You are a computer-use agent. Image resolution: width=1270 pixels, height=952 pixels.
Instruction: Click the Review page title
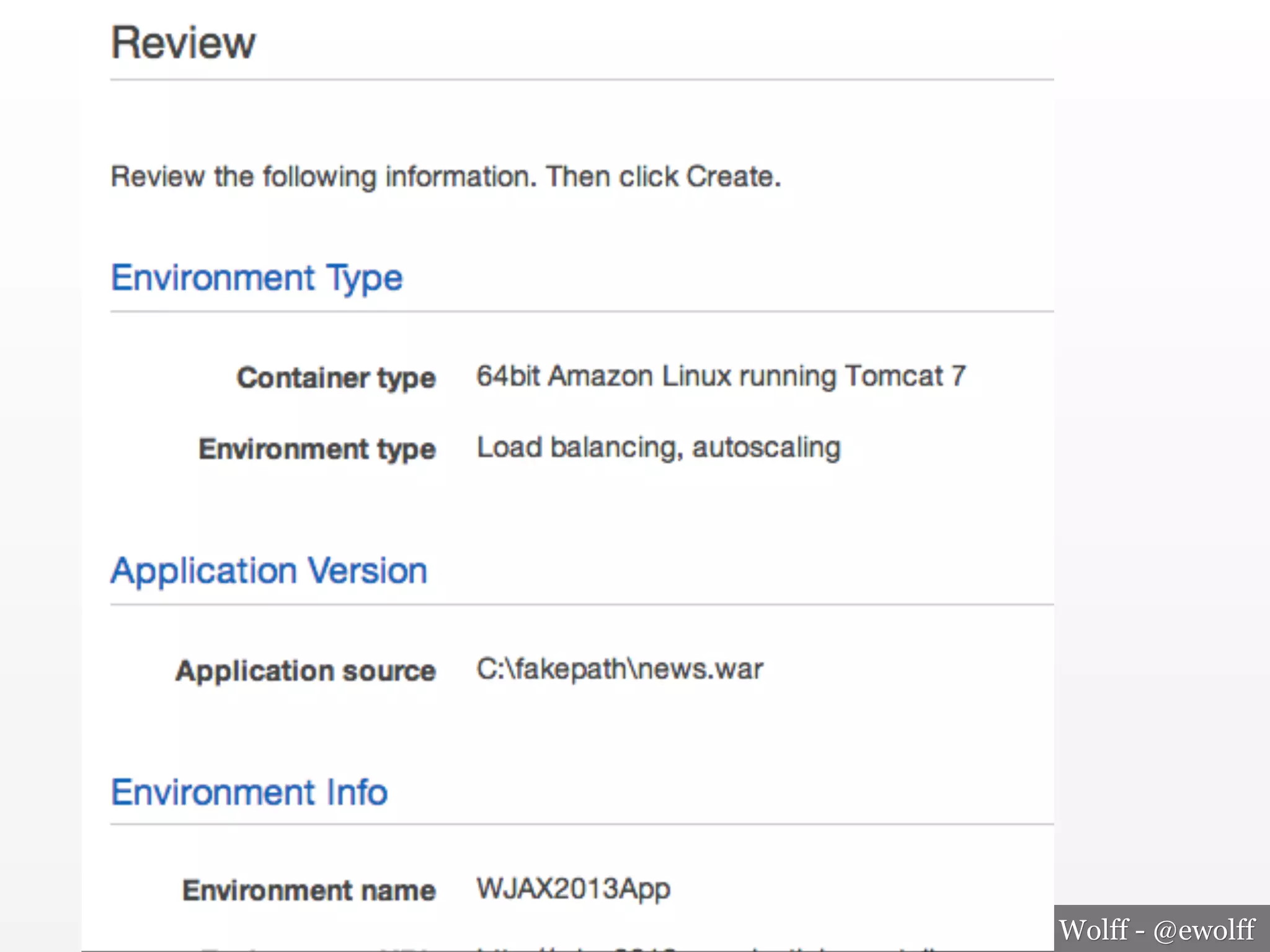coord(183,43)
